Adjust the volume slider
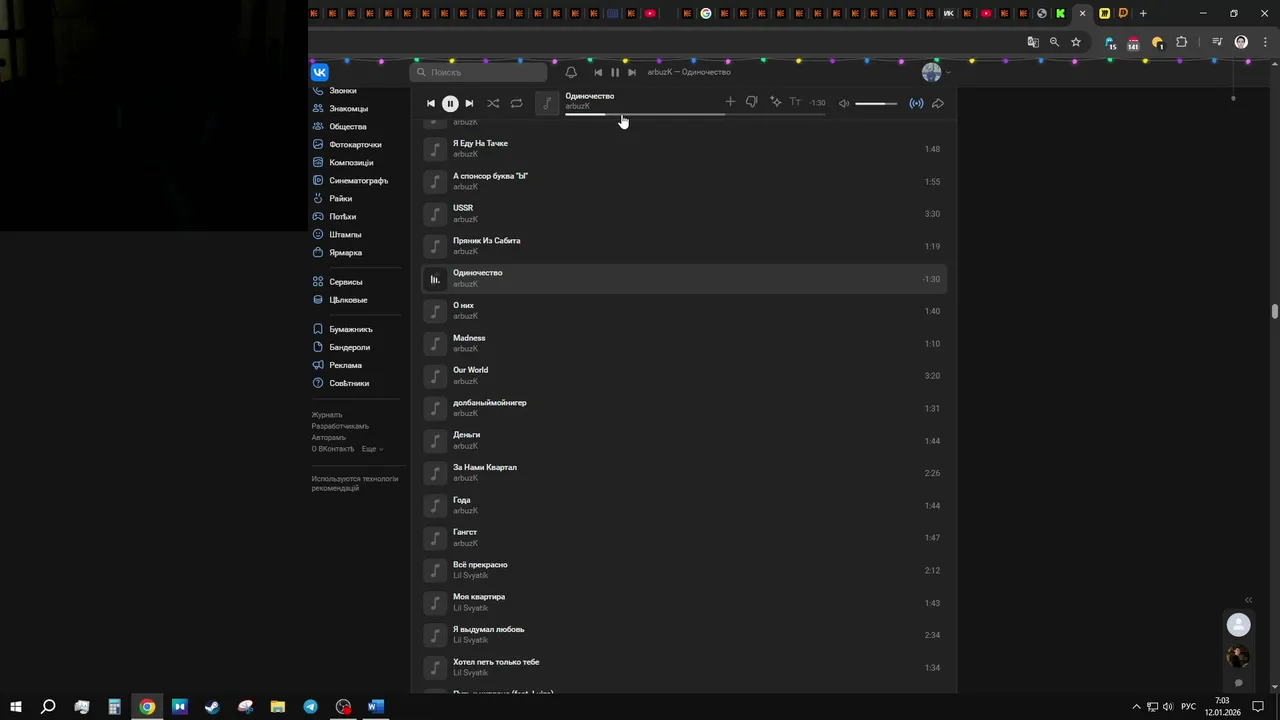Viewport: 1280px width, 720px height. tap(876, 103)
